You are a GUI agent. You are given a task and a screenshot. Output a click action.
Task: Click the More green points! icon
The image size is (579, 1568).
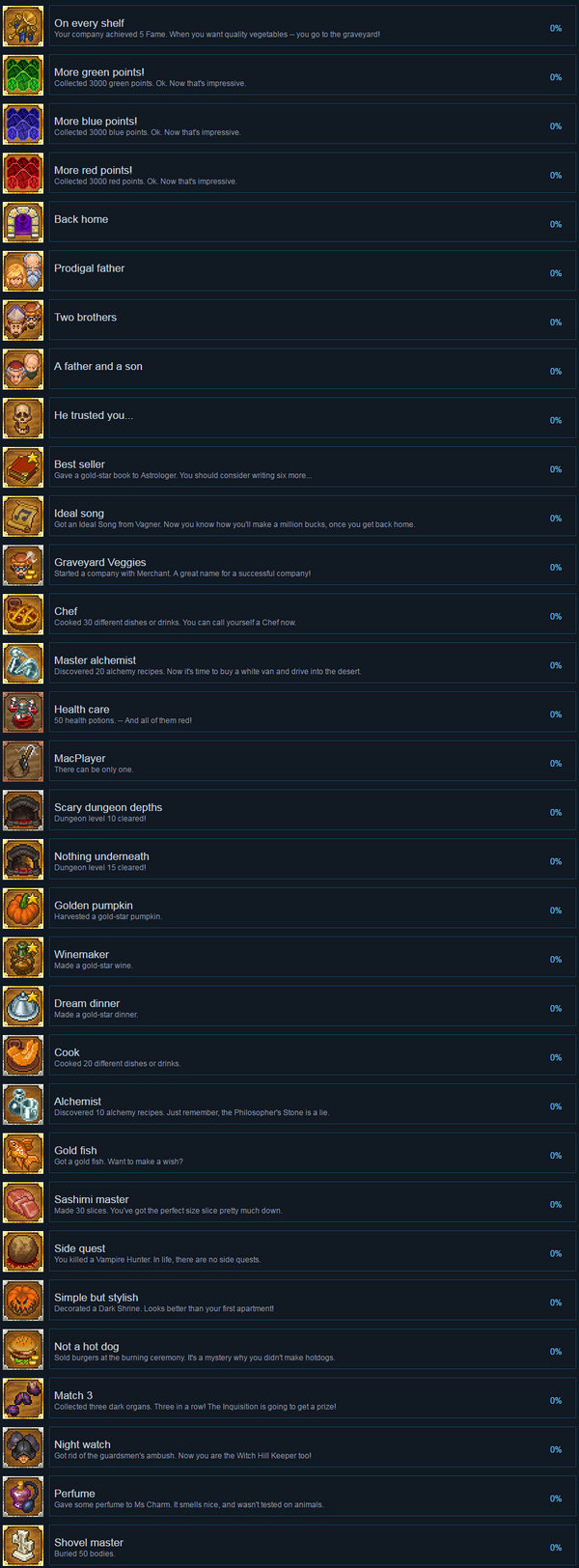(23, 75)
